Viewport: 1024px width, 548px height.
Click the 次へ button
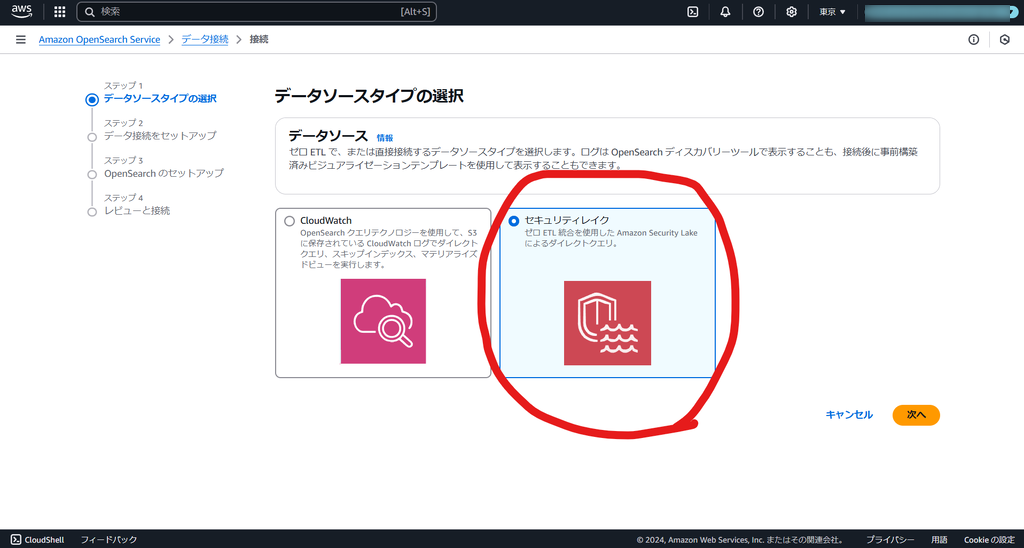916,415
